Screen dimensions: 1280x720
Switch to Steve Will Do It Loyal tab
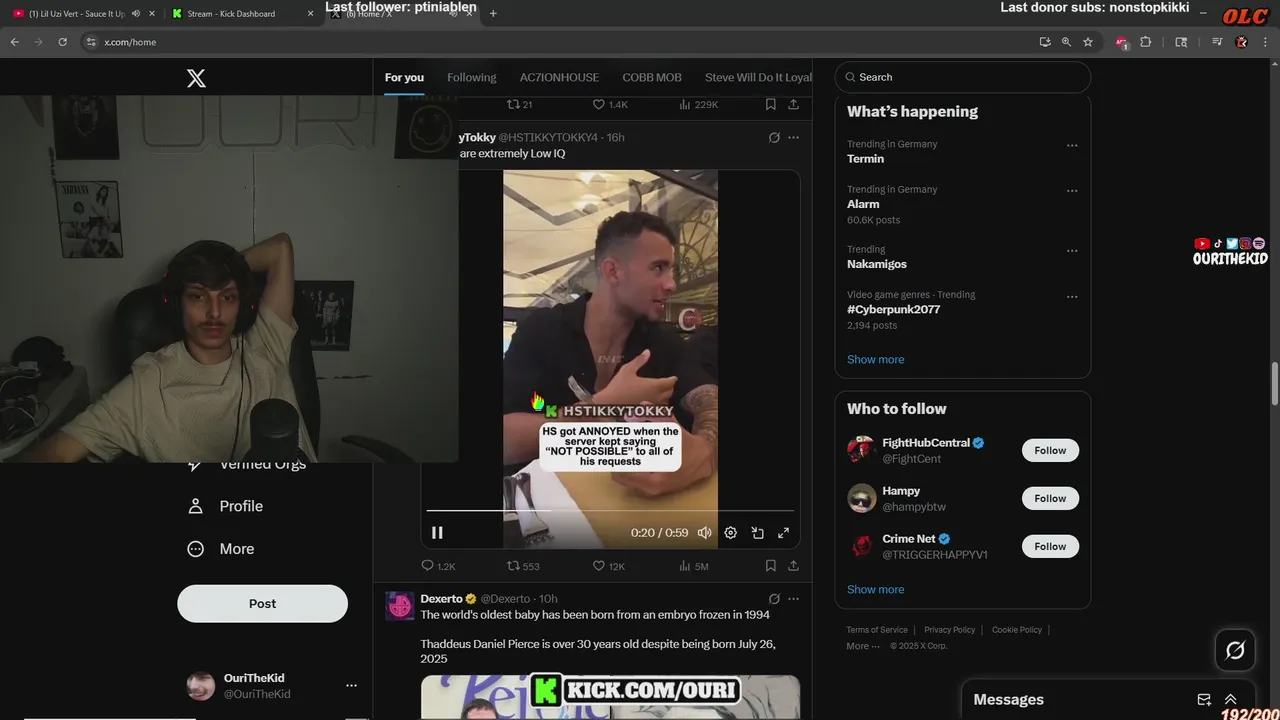click(758, 77)
